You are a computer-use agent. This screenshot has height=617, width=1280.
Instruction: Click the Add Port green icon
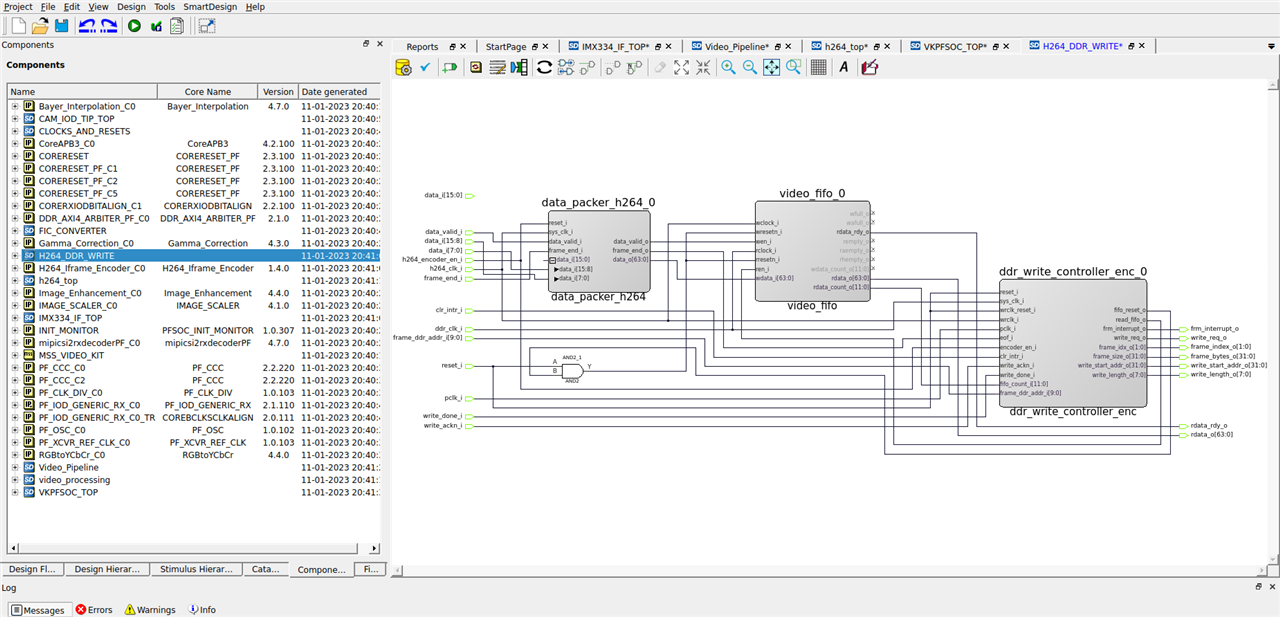click(449, 67)
